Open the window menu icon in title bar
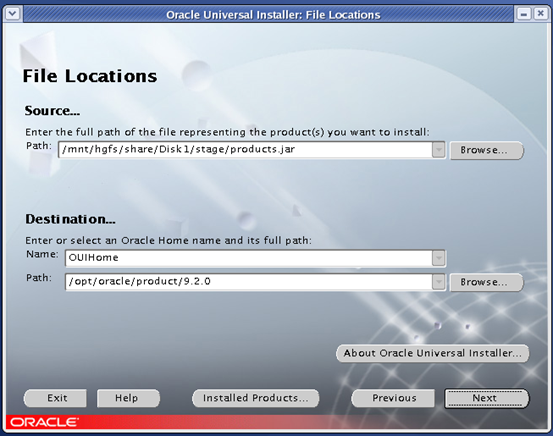 (x=13, y=14)
